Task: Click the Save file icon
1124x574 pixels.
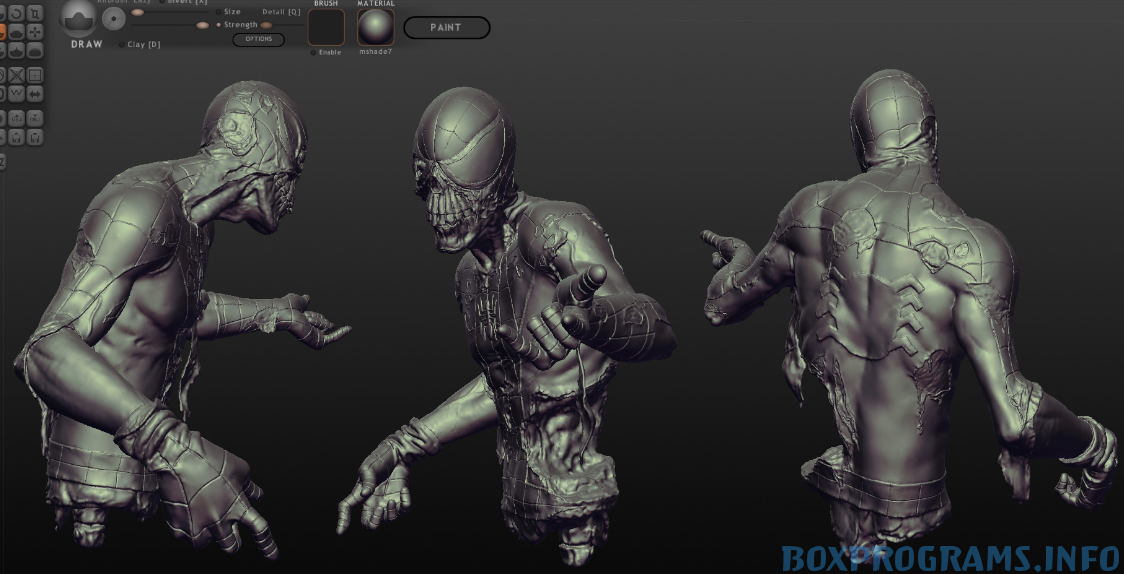Action: pos(34,136)
